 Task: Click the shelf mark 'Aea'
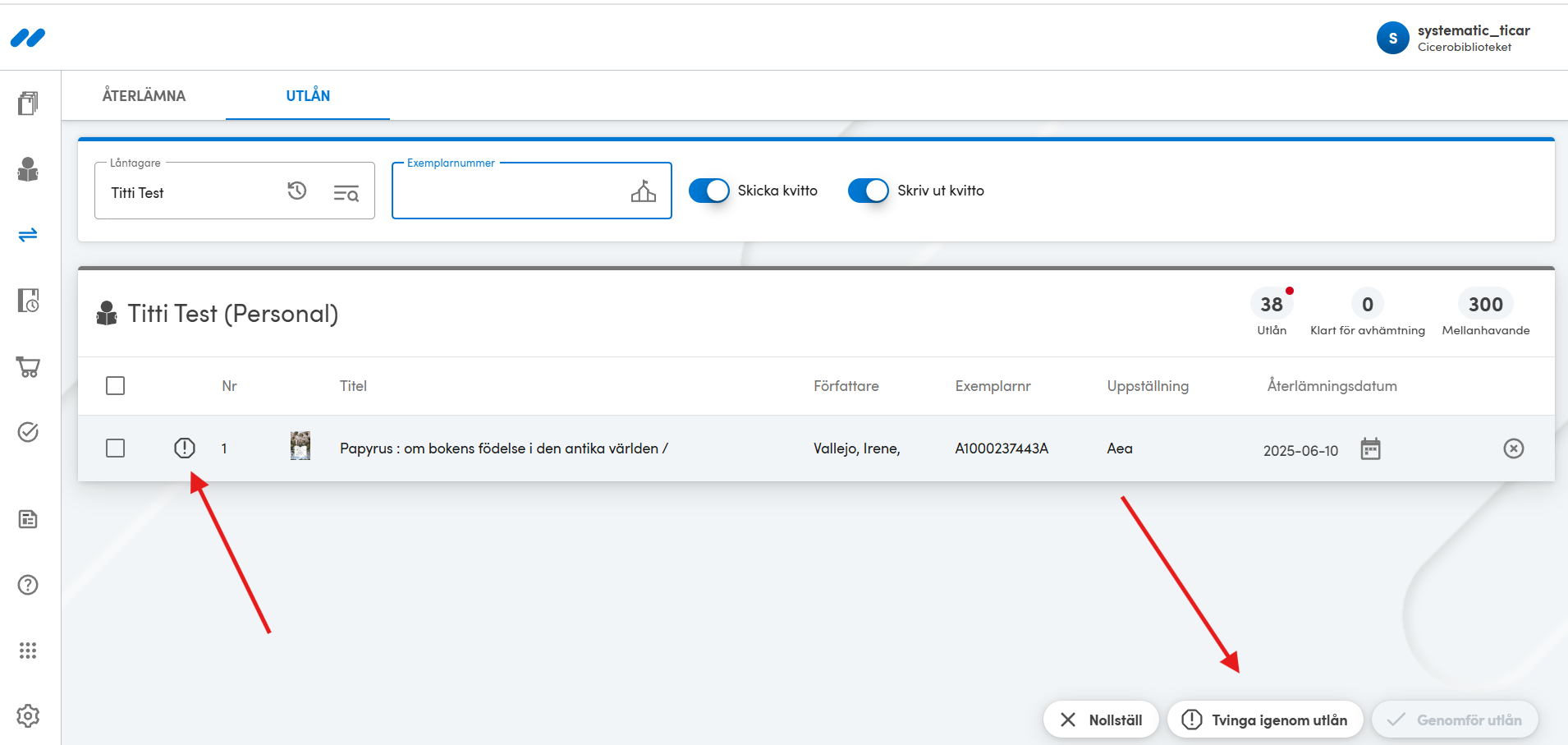click(1120, 448)
